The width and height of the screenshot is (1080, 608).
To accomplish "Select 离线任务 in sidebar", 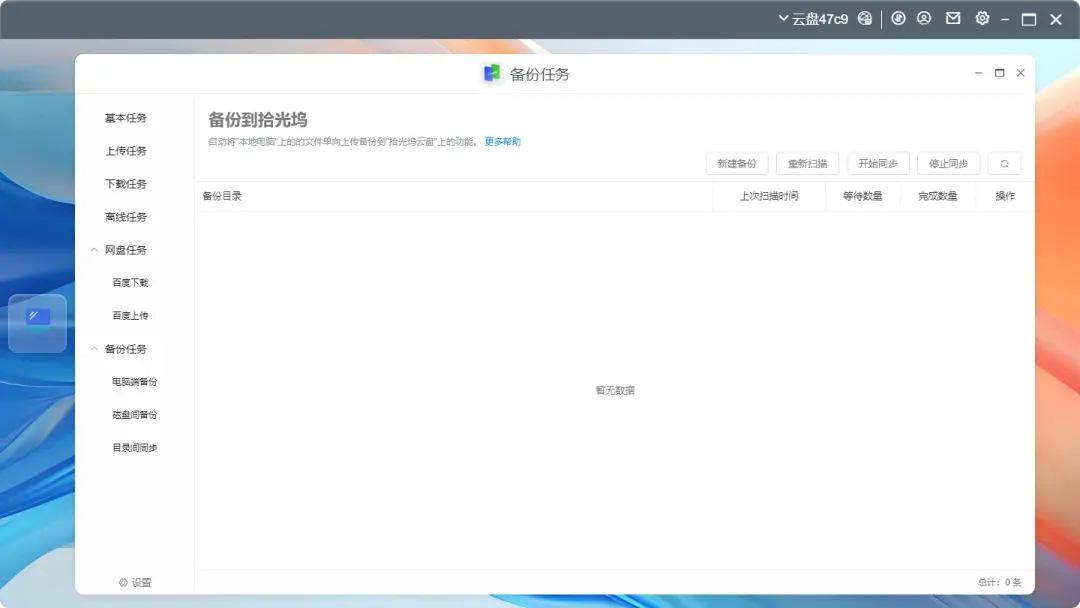I will pyautogui.click(x=125, y=217).
